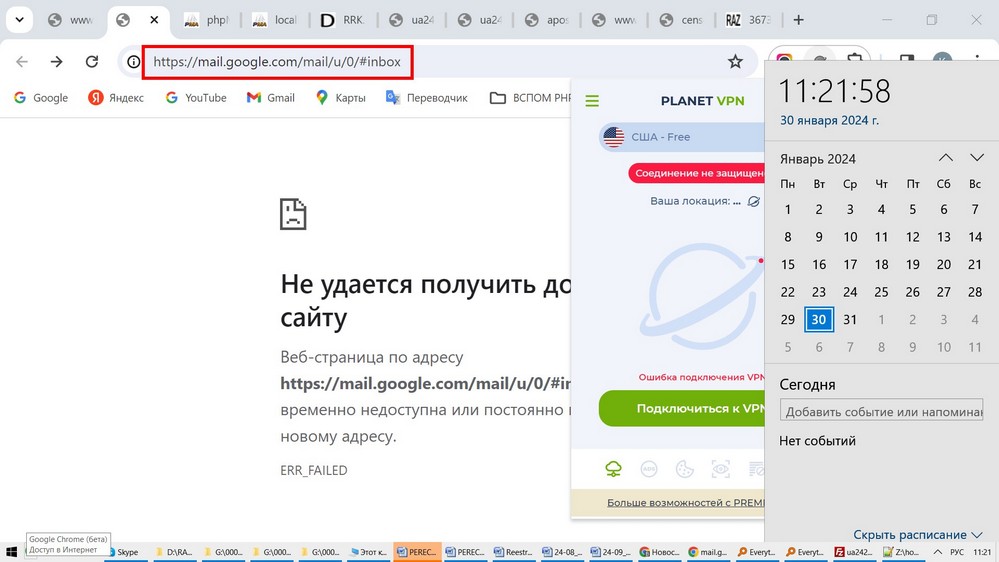Open the США - Free server selector
This screenshot has width=999, height=562.
(x=681, y=137)
